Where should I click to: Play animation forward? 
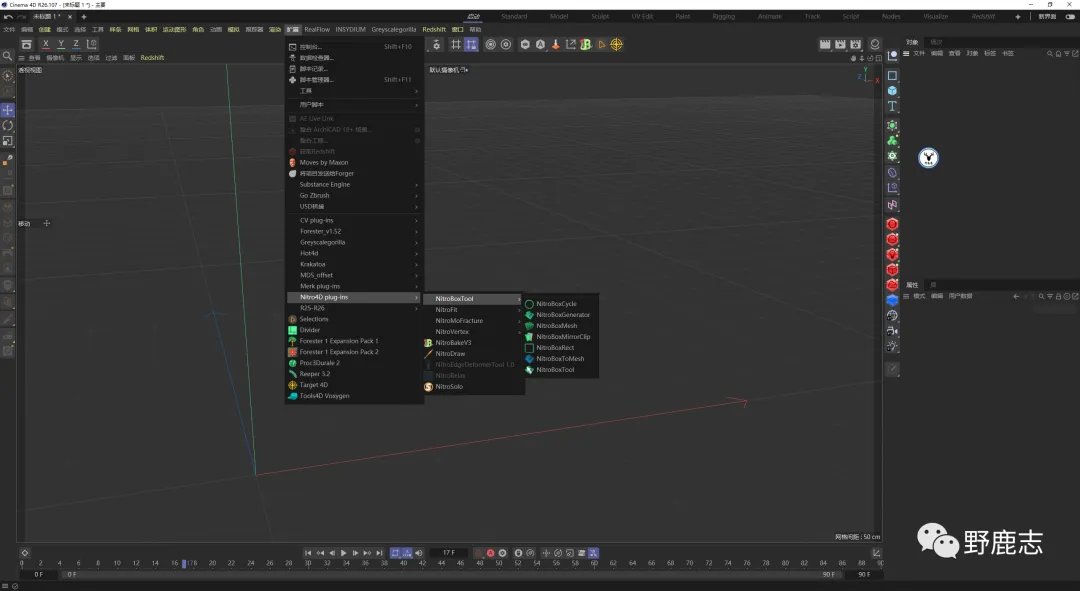pos(344,553)
